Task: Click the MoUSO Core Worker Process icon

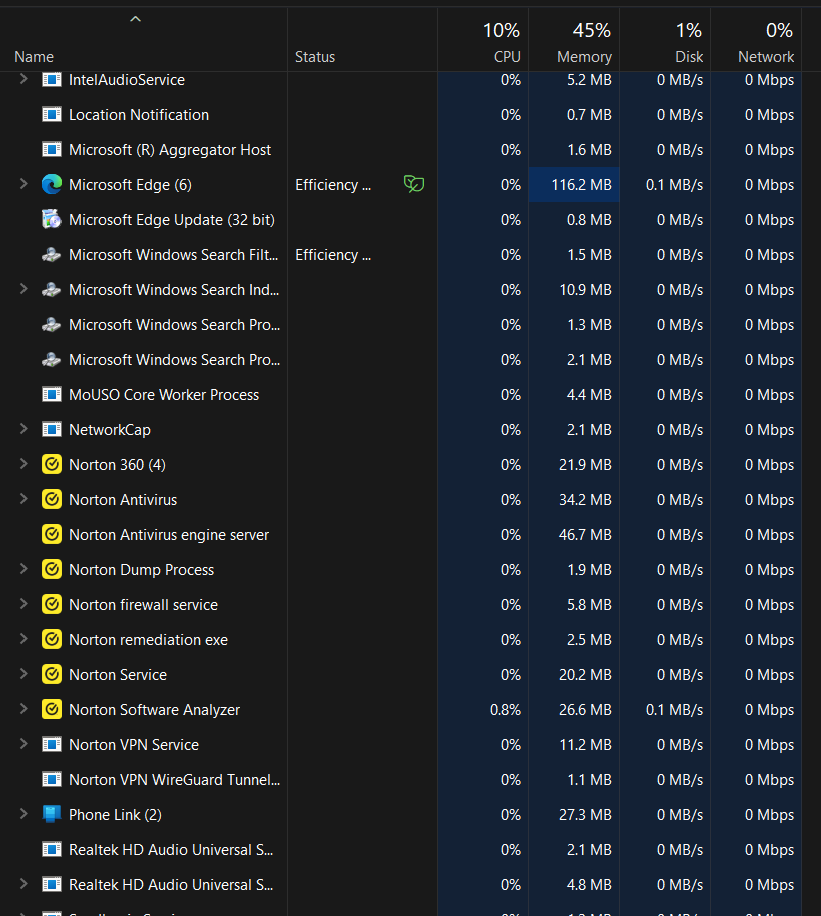Action: 52,395
